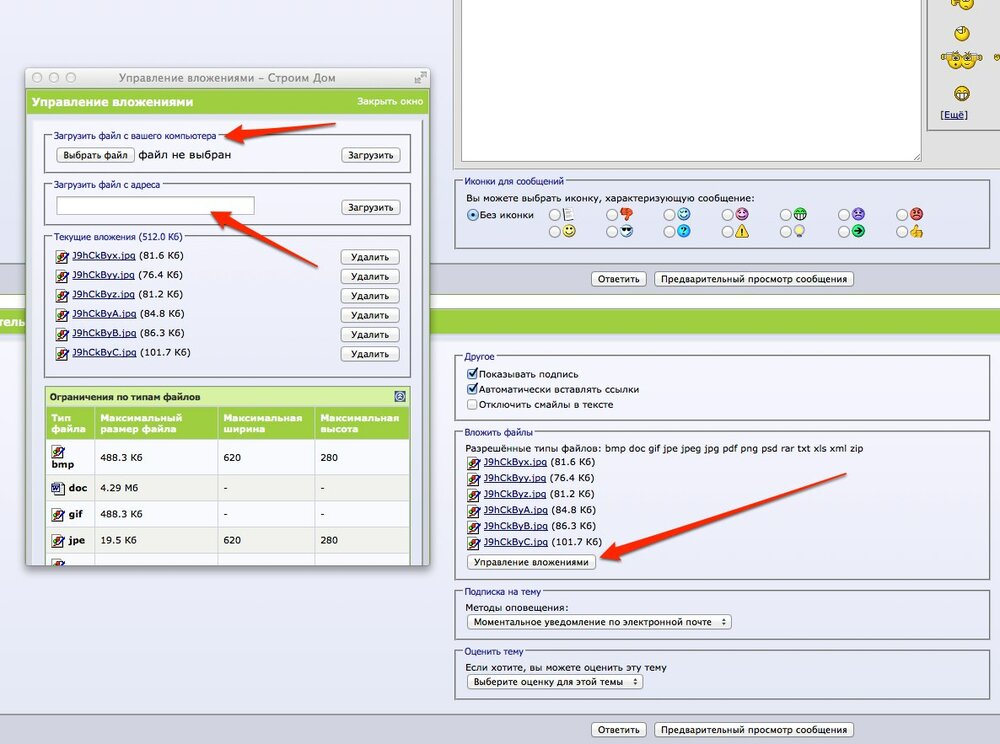Uncheck 'Показывать подпись' checkbox
The width and height of the screenshot is (1000, 744).
coord(472,374)
